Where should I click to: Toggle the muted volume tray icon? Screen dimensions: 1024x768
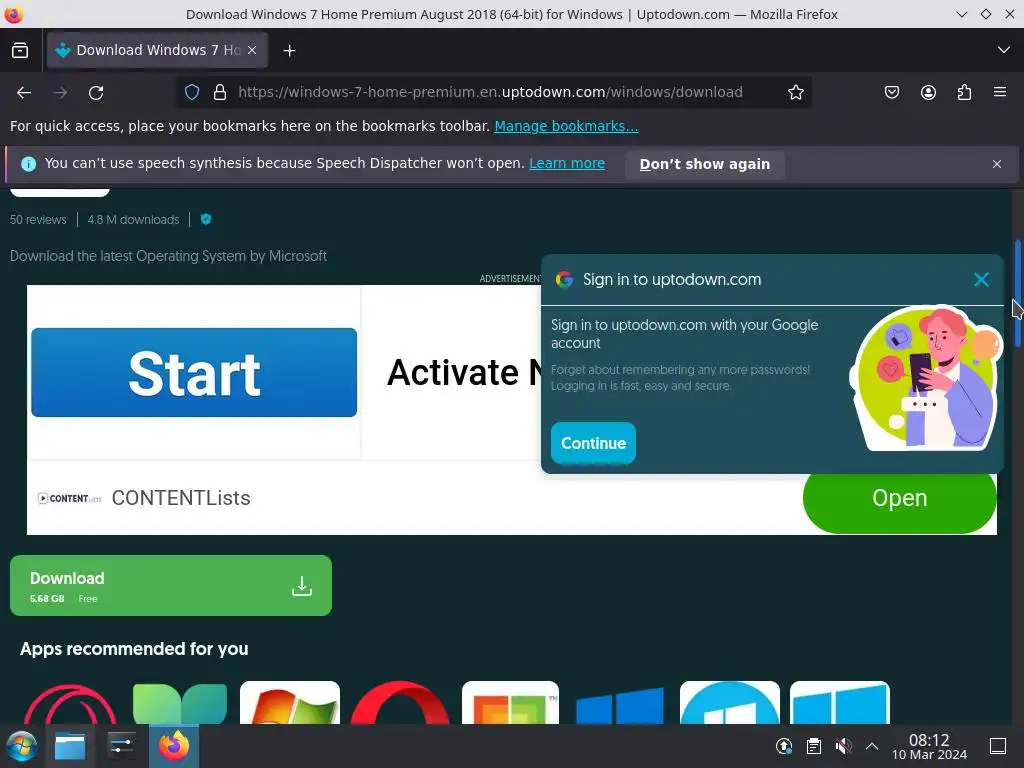click(x=843, y=746)
